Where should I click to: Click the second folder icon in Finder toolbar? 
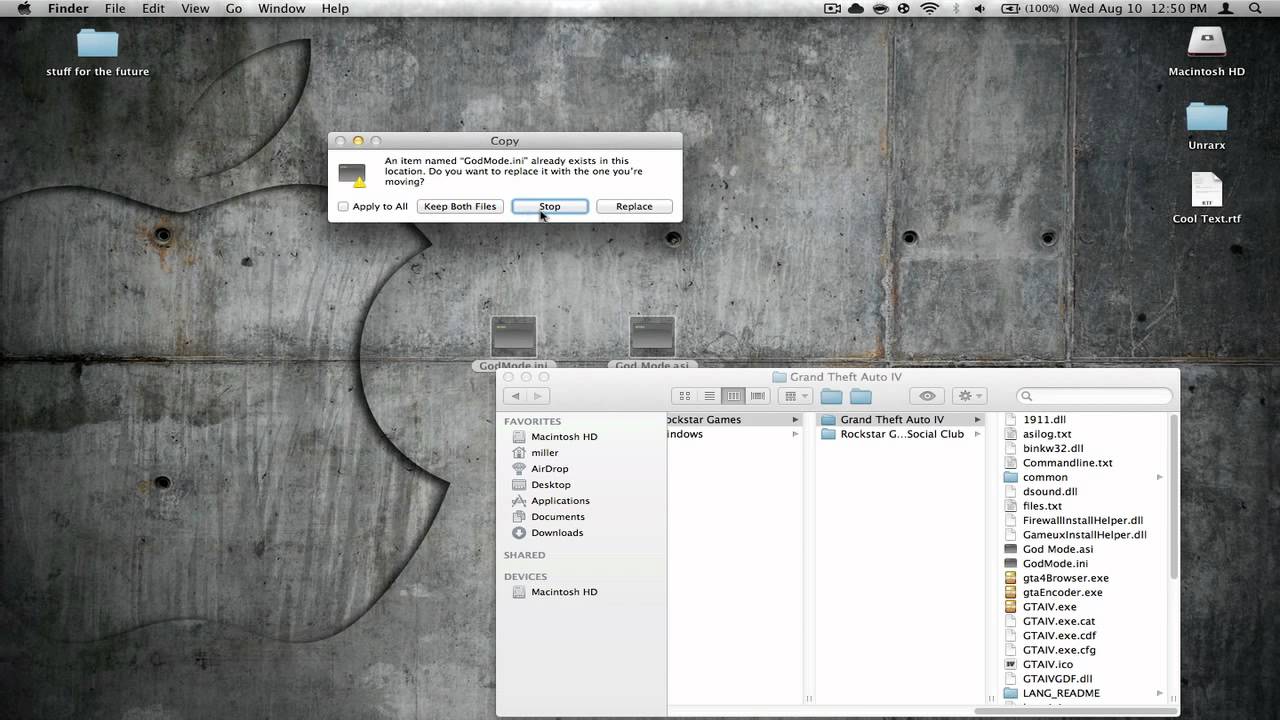click(861, 396)
